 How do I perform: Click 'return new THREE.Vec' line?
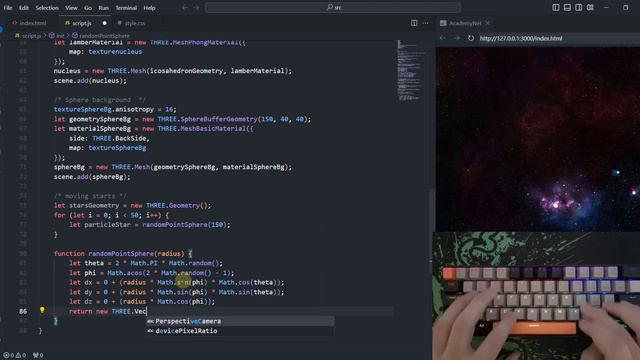click(108, 311)
